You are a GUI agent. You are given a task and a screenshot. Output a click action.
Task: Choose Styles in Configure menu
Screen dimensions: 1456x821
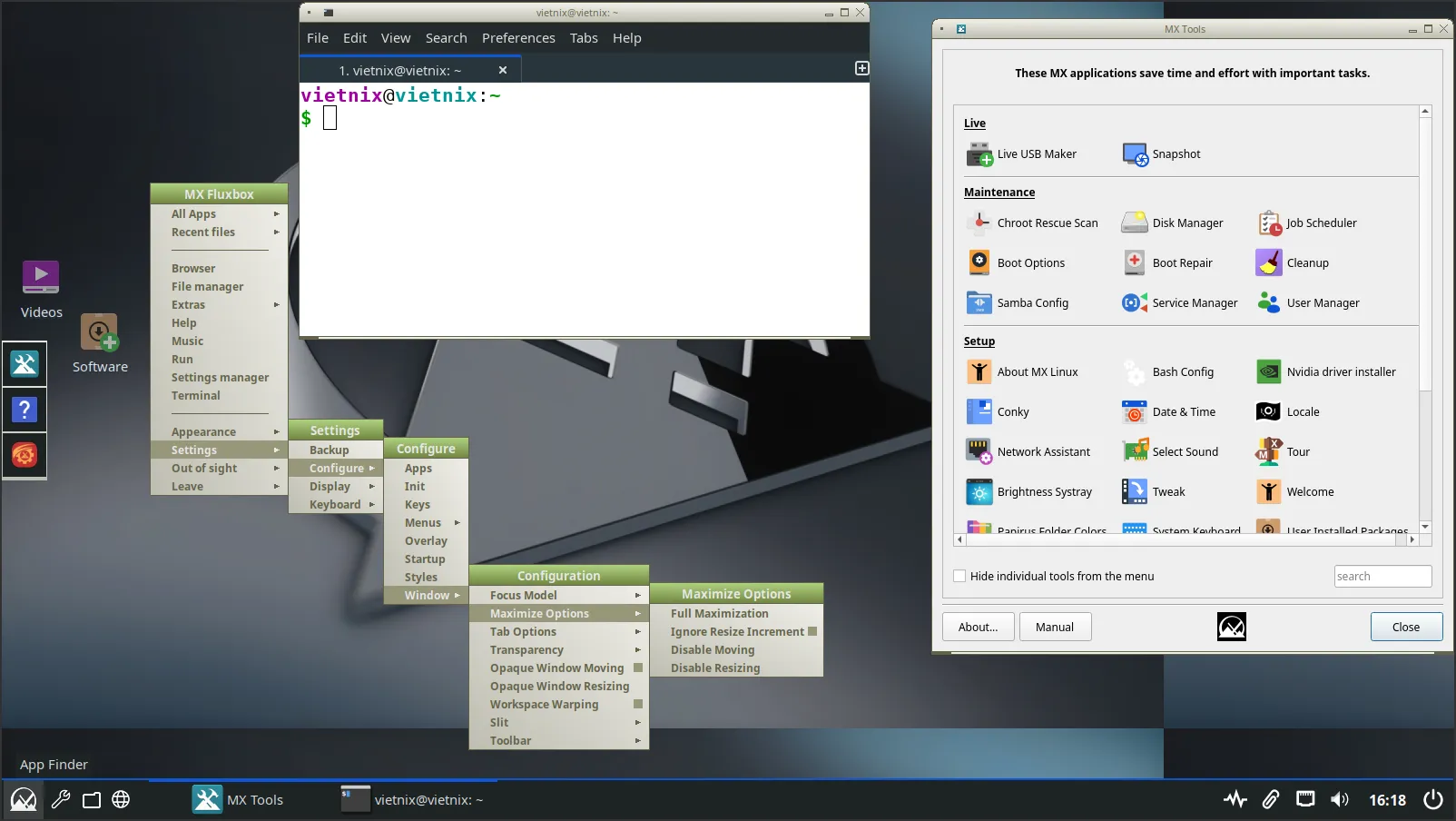(x=426, y=578)
